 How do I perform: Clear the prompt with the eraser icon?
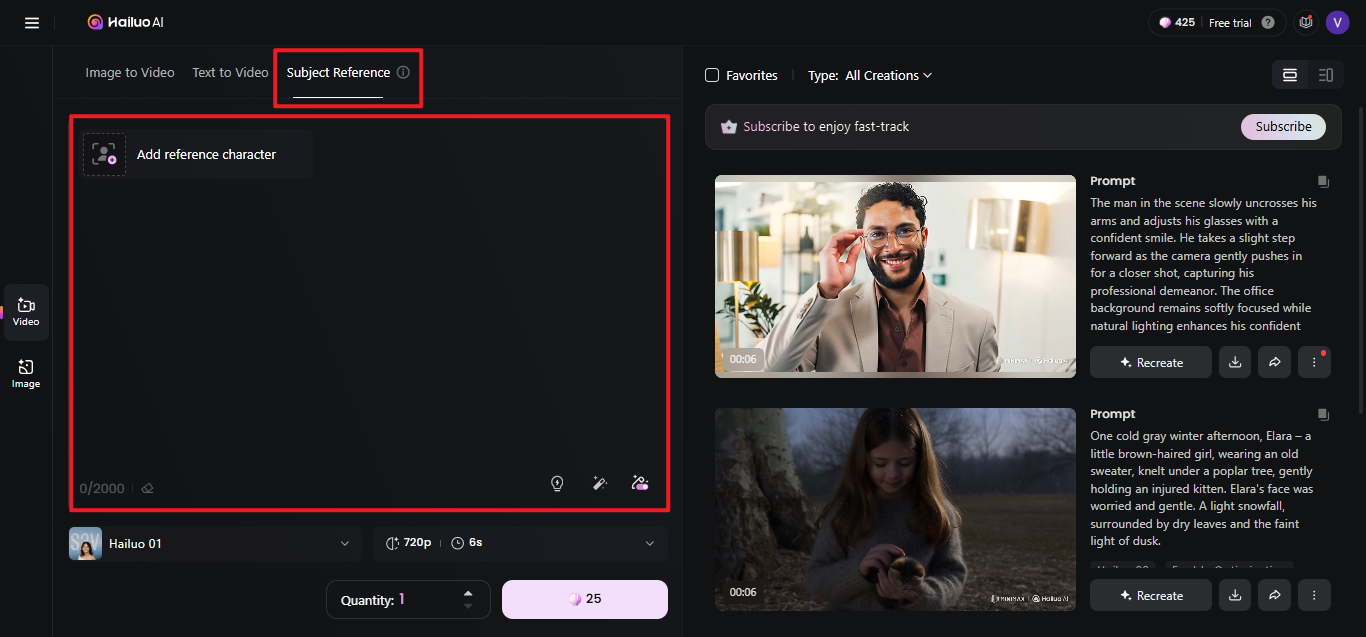point(147,489)
